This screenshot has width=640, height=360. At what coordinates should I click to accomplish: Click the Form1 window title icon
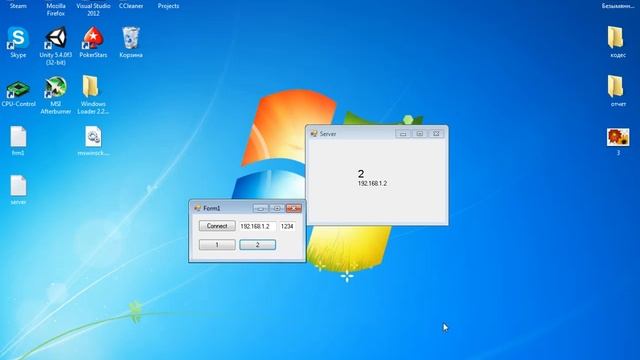coord(198,208)
